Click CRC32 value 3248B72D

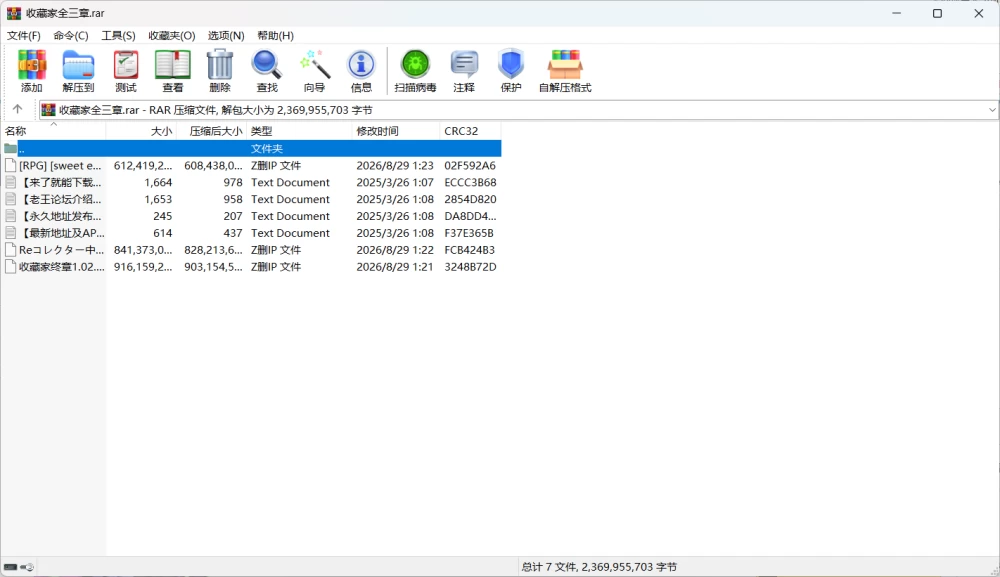tap(470, 267)
